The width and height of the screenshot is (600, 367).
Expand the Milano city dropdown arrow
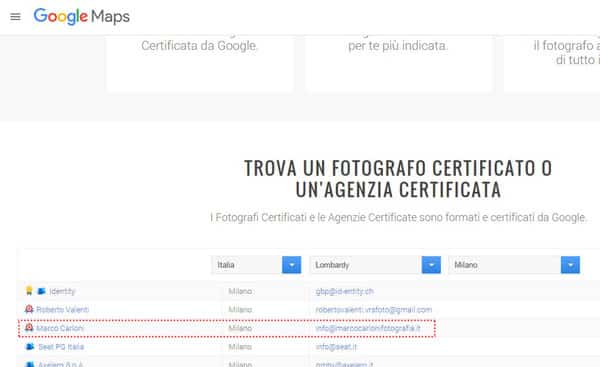point(571,265)
